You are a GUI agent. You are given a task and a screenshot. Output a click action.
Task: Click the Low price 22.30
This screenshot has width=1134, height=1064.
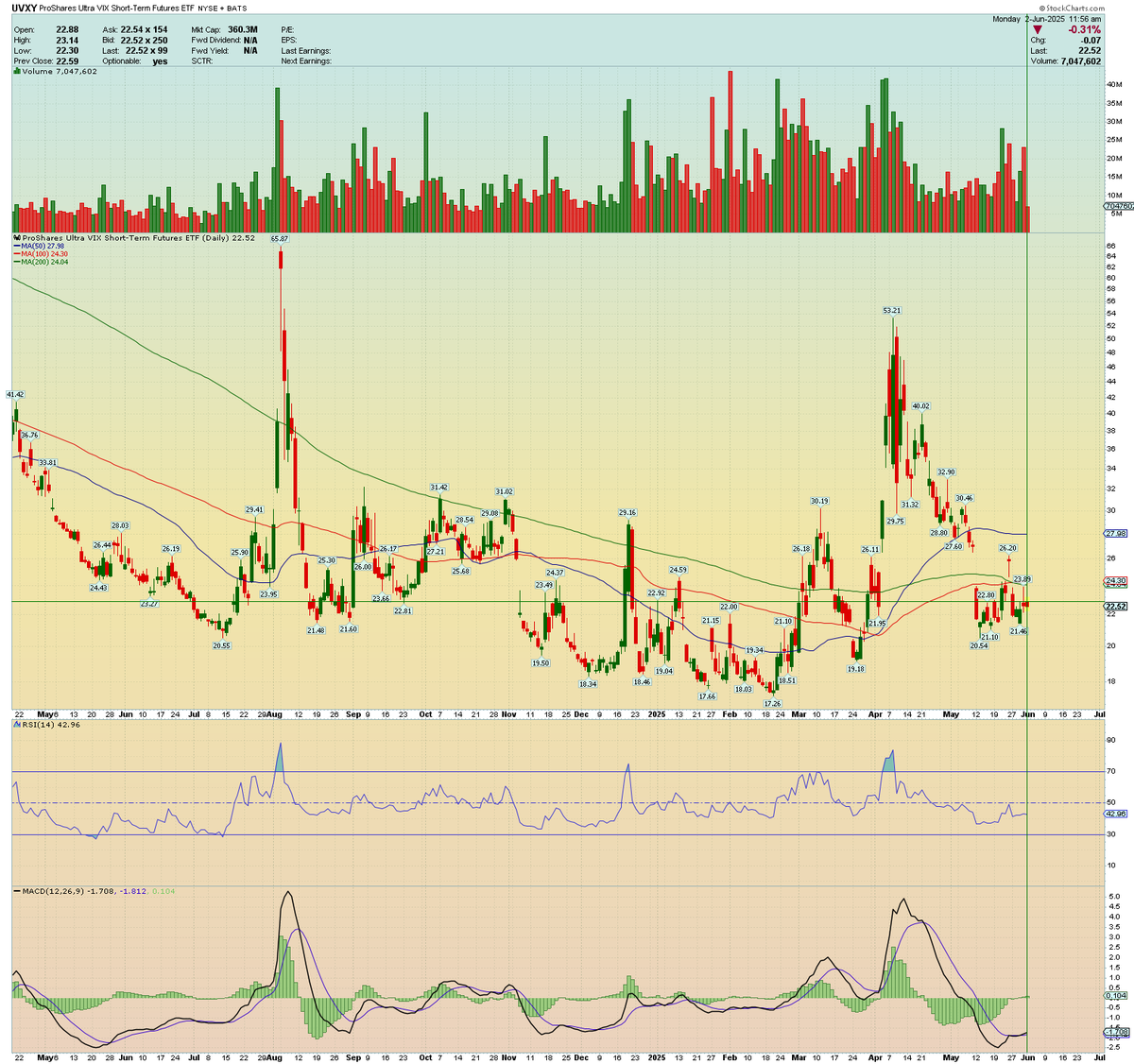click(x=67, y=51)
